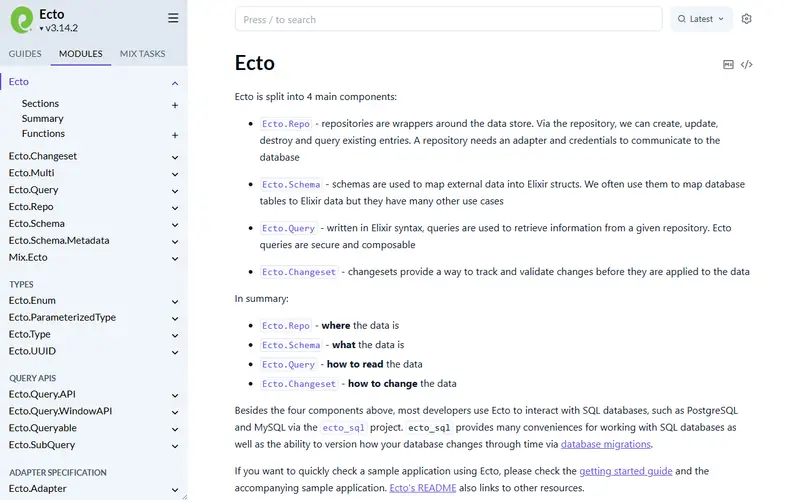
Task: Expand Ecto.Schema.Metadata chevron
Action: coord(175,241)
